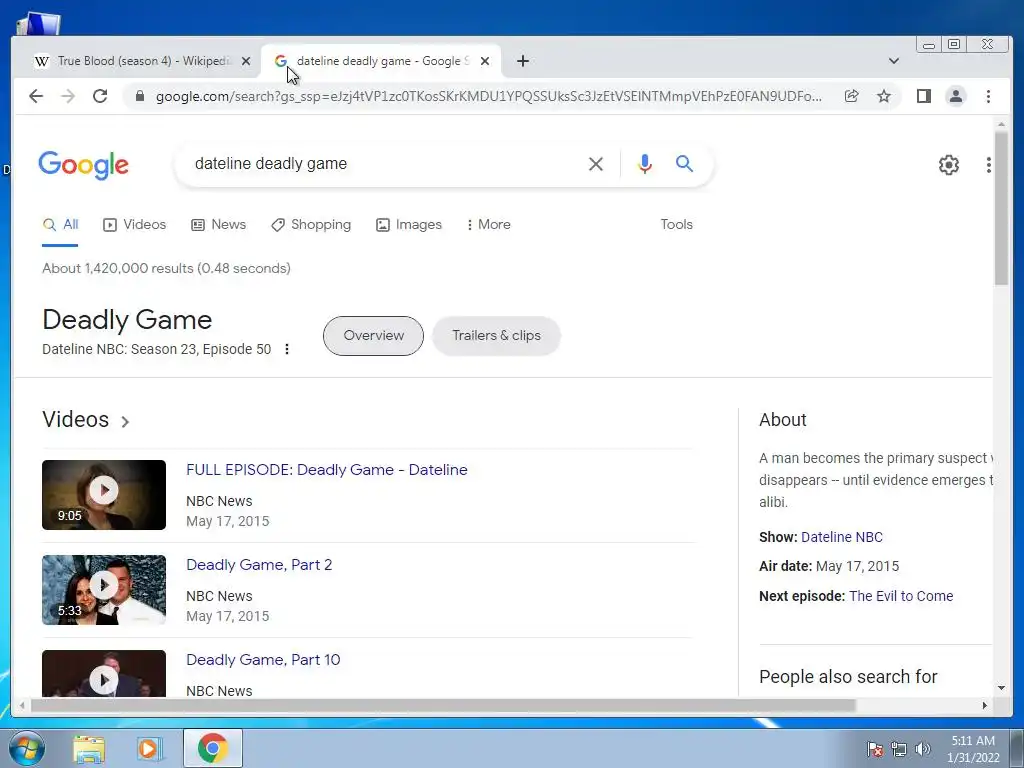Open the network tray icon
Screen dimensions: 1024x768
[x=899, y=749]
